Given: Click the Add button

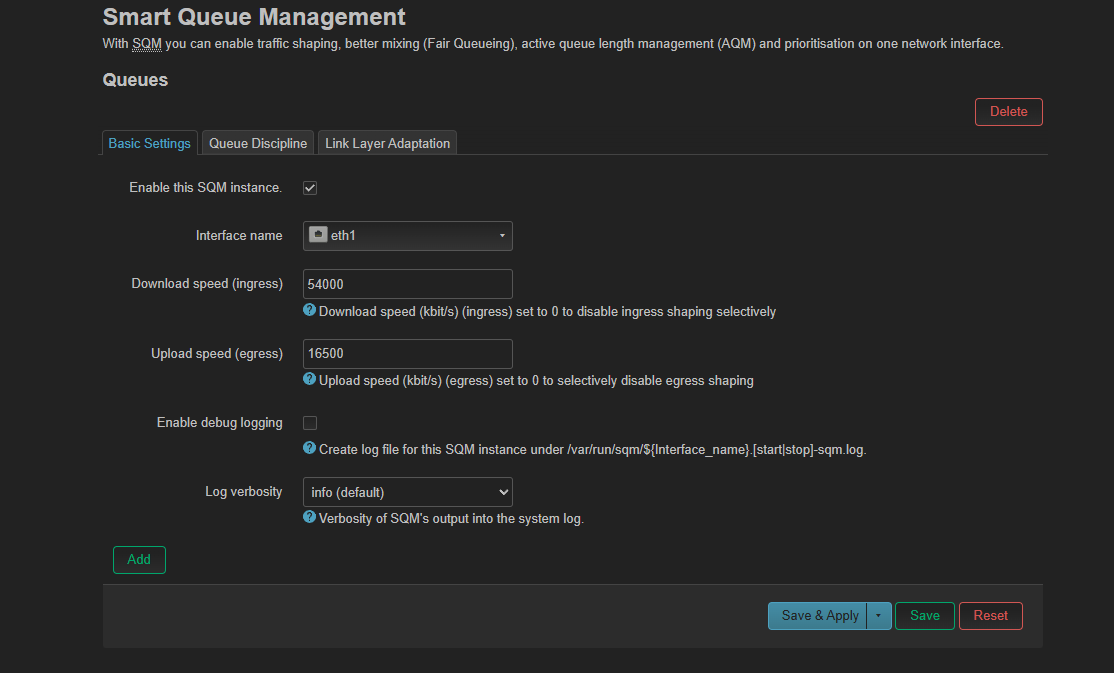Looking at the screenshot, I should (139, 560).
